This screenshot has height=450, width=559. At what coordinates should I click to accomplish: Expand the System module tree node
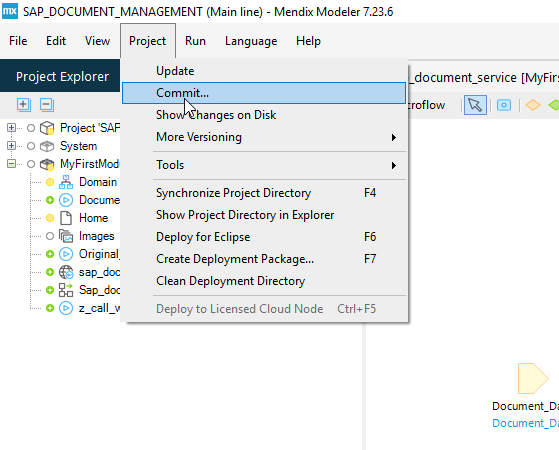pos(11,145)
